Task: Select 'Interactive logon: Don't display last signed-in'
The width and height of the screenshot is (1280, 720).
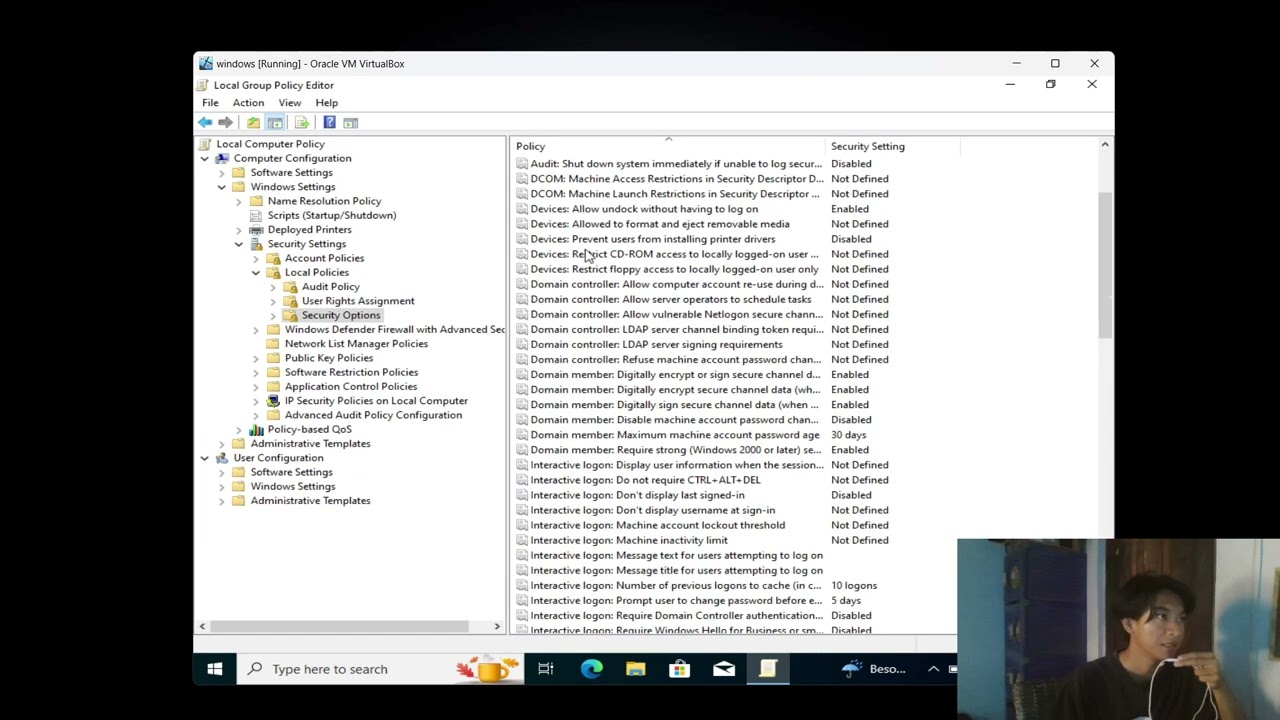Action: (637, 495)
